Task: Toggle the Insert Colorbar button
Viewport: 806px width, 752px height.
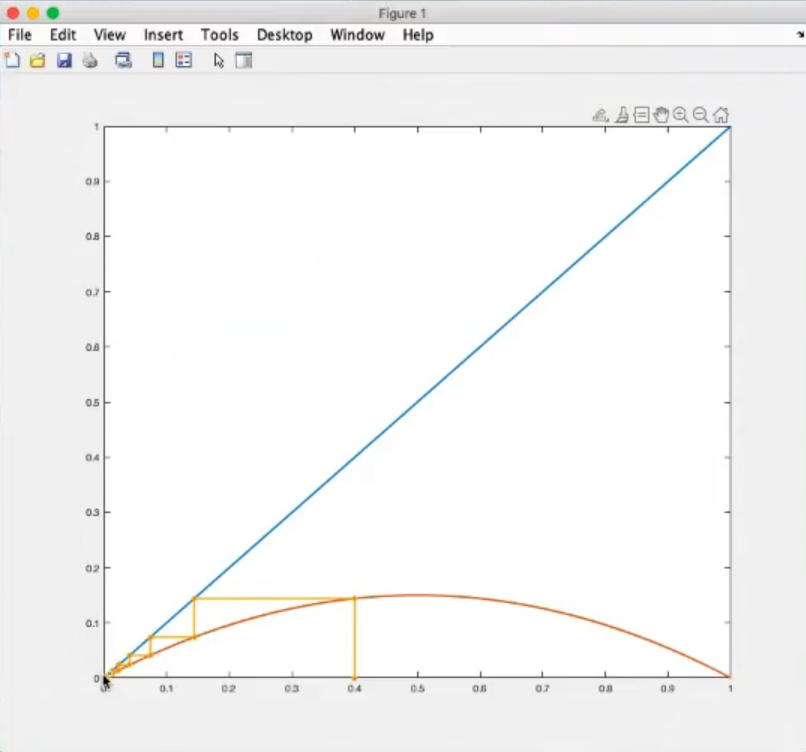Action: pos(158,61)
